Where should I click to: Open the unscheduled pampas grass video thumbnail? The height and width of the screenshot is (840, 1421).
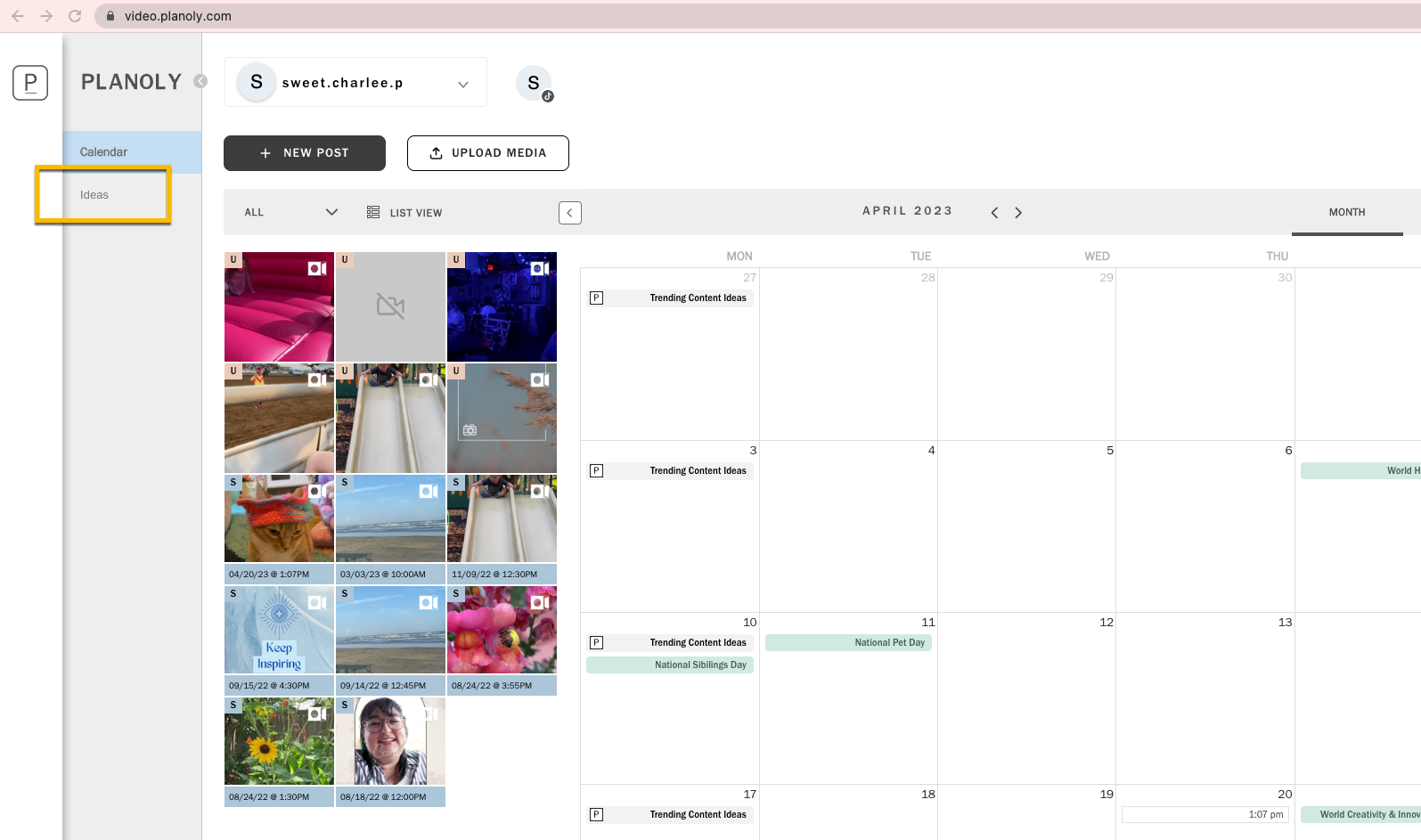coord(502,418)
